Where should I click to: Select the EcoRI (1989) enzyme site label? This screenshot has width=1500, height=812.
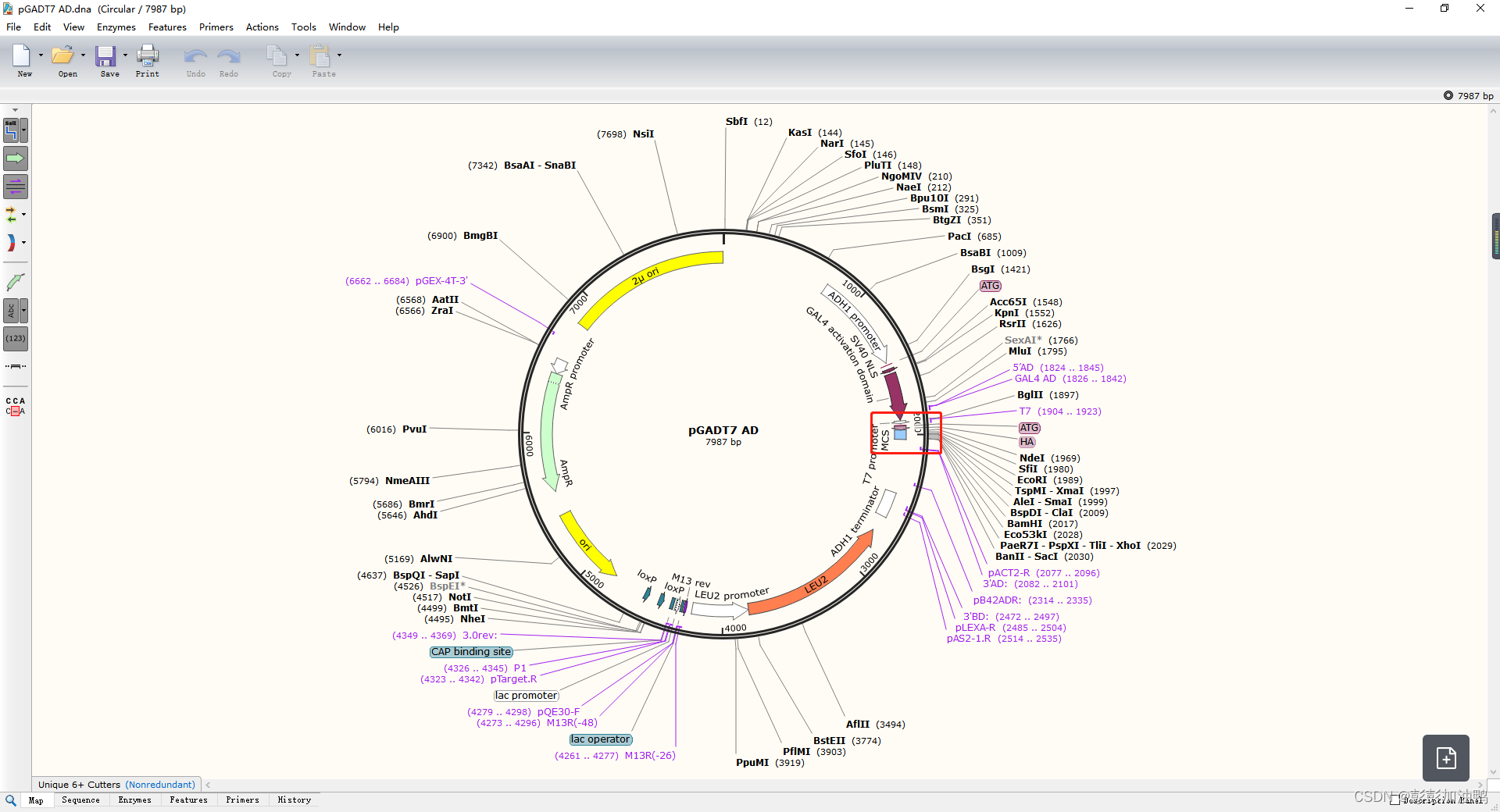(1049, 480)
